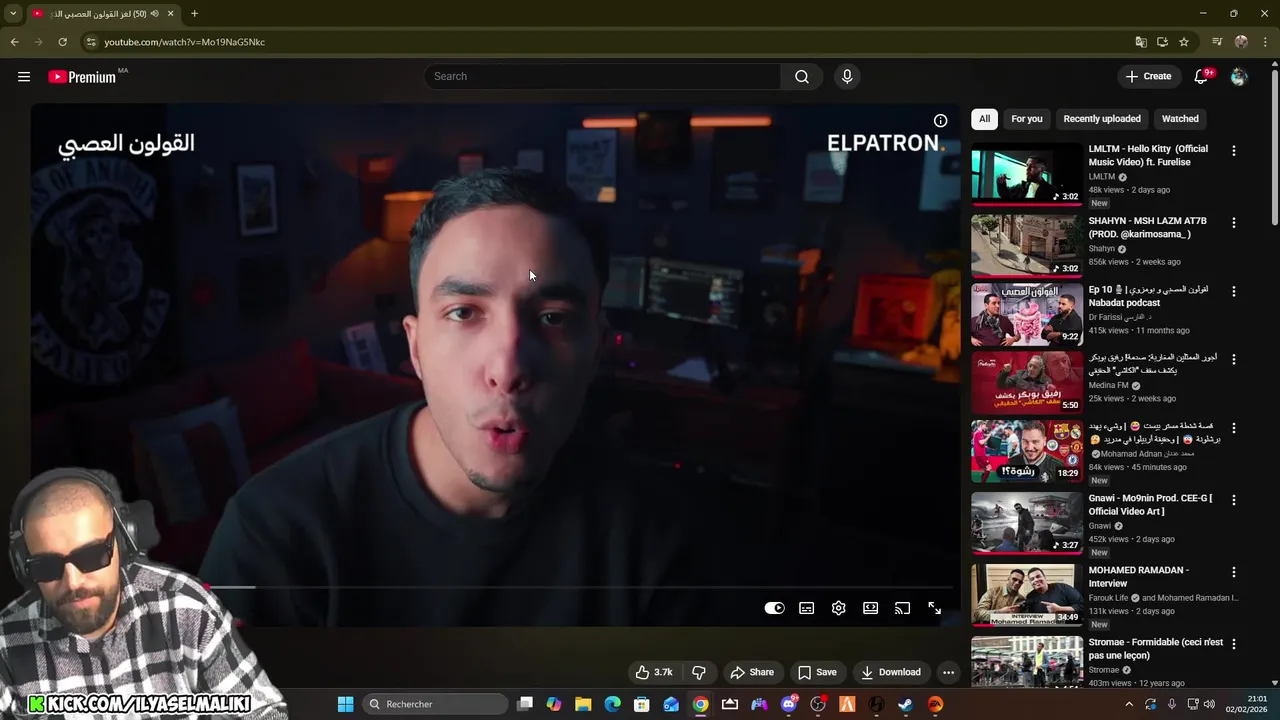This screenshot has width=1280, height=720.
Task: Open LMLTM Hello Kitty video thumbnail
Action: 1027,174
